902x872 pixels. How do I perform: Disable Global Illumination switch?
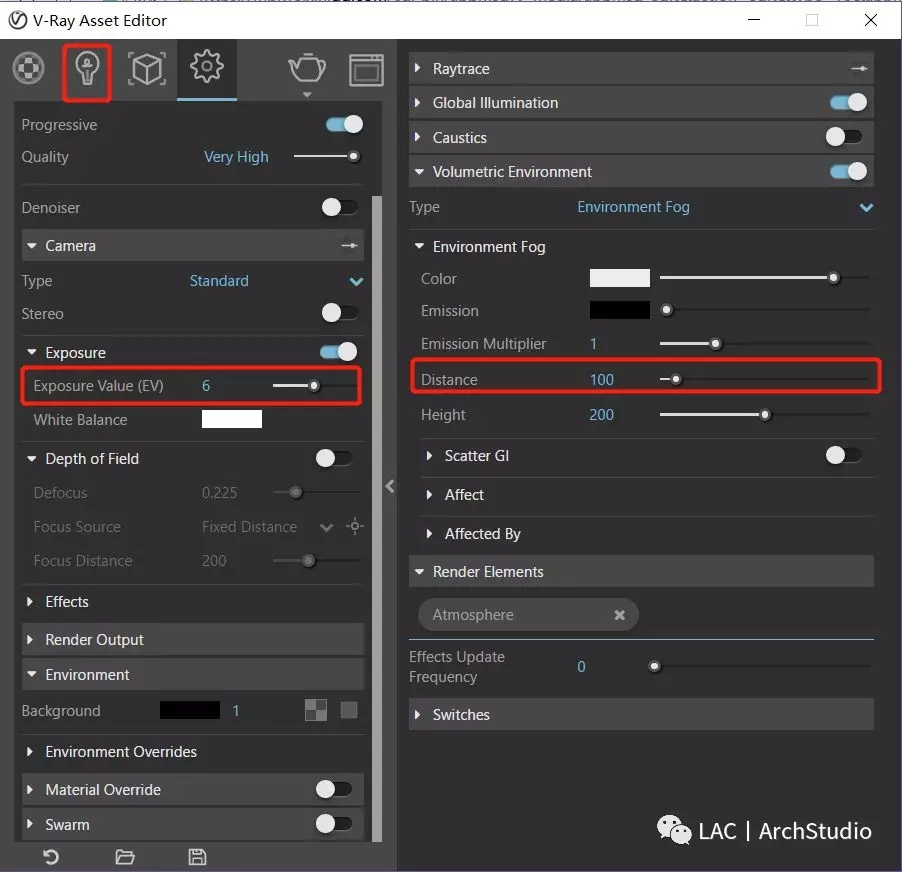point(848,102)
